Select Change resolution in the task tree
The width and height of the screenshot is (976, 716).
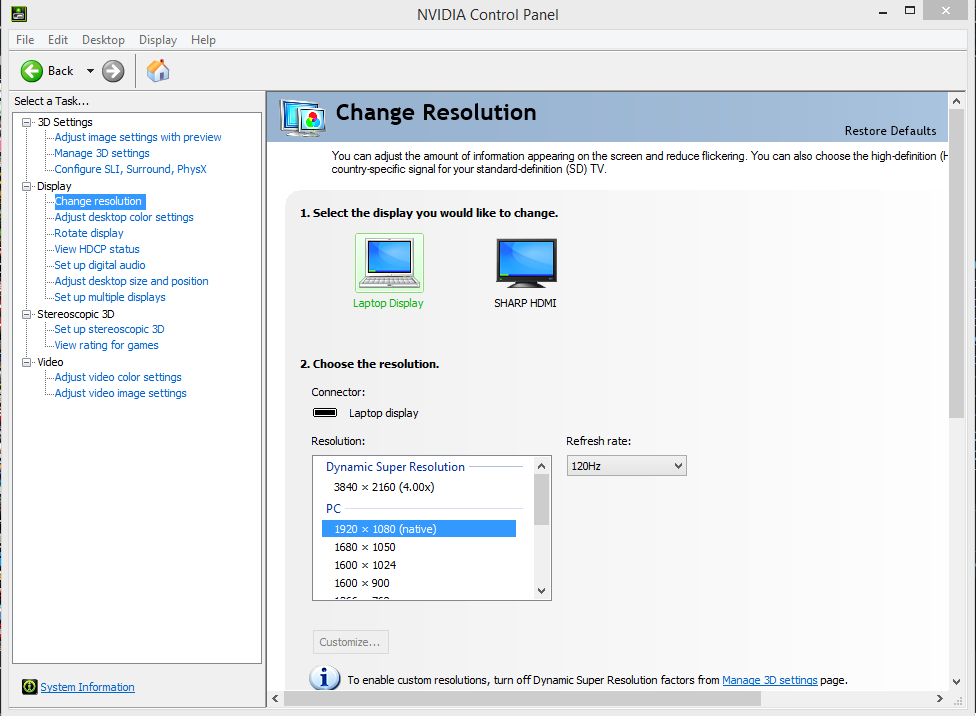coord(100,201)
